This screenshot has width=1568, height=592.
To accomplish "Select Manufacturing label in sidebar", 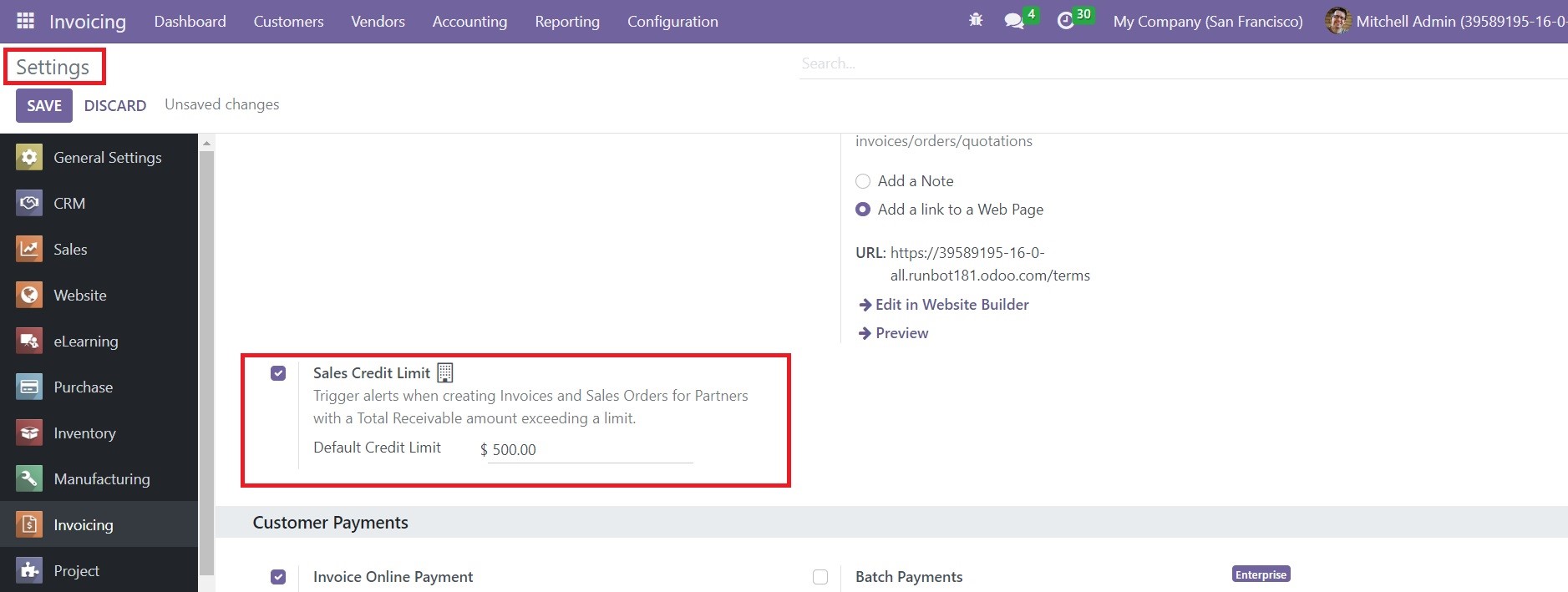I will (102, 478).
